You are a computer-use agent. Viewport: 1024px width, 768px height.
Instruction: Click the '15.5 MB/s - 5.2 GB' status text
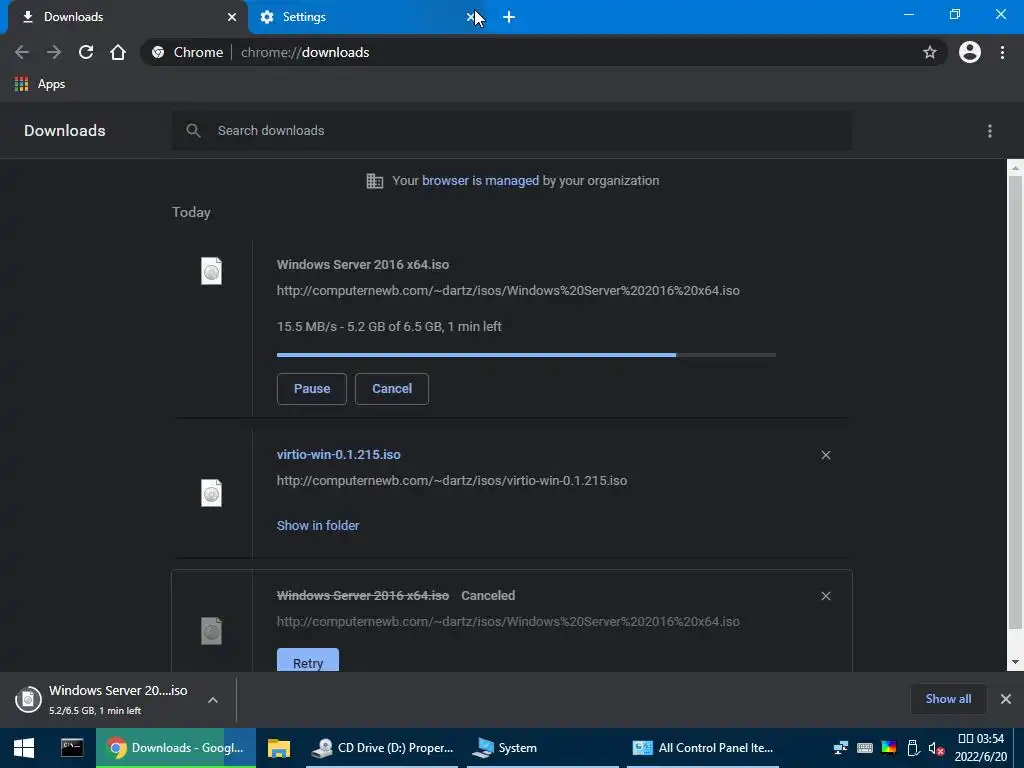389,327
